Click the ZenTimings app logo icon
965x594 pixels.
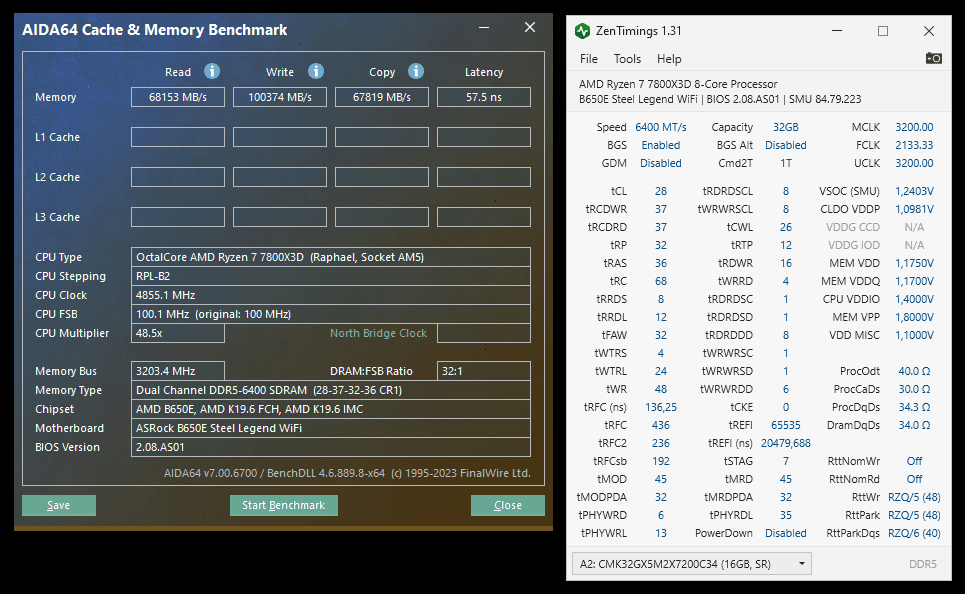(x=582, y=31)
